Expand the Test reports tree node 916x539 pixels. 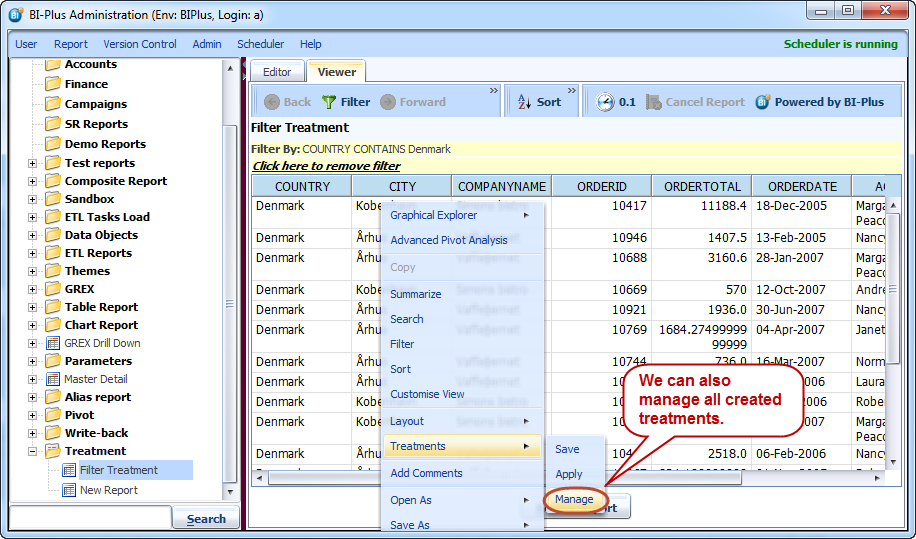(x=33, y=163)
